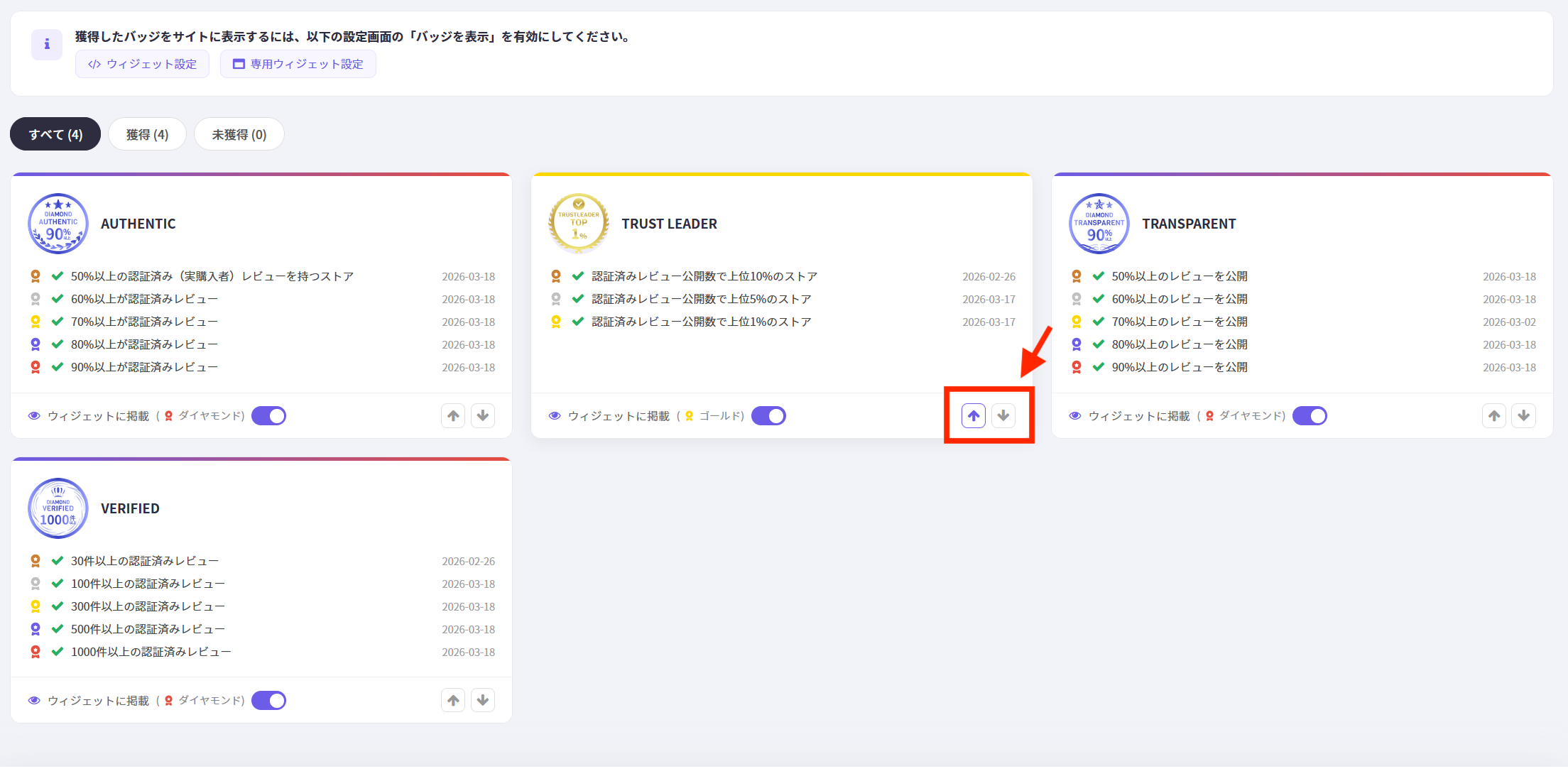Turn off VERIFIED widget display switch
The height and width of the screenshot is (781, 1568).
pyautogui.click(x=269, y=701)
